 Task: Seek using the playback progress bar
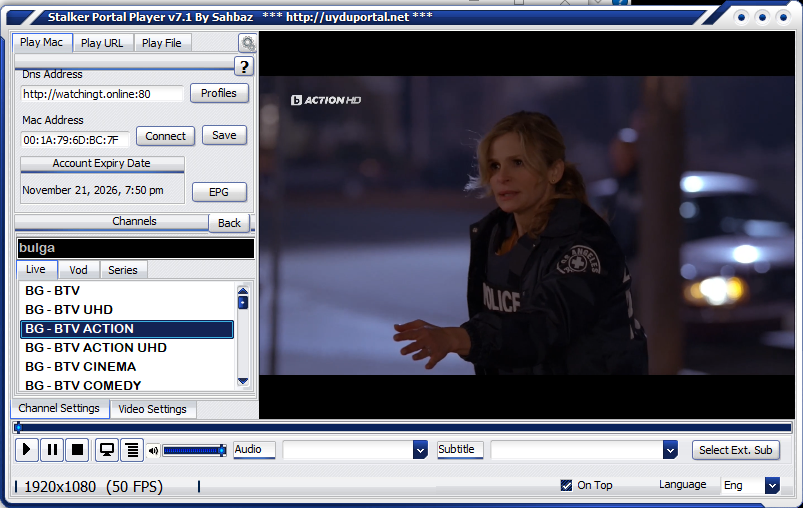403,427
